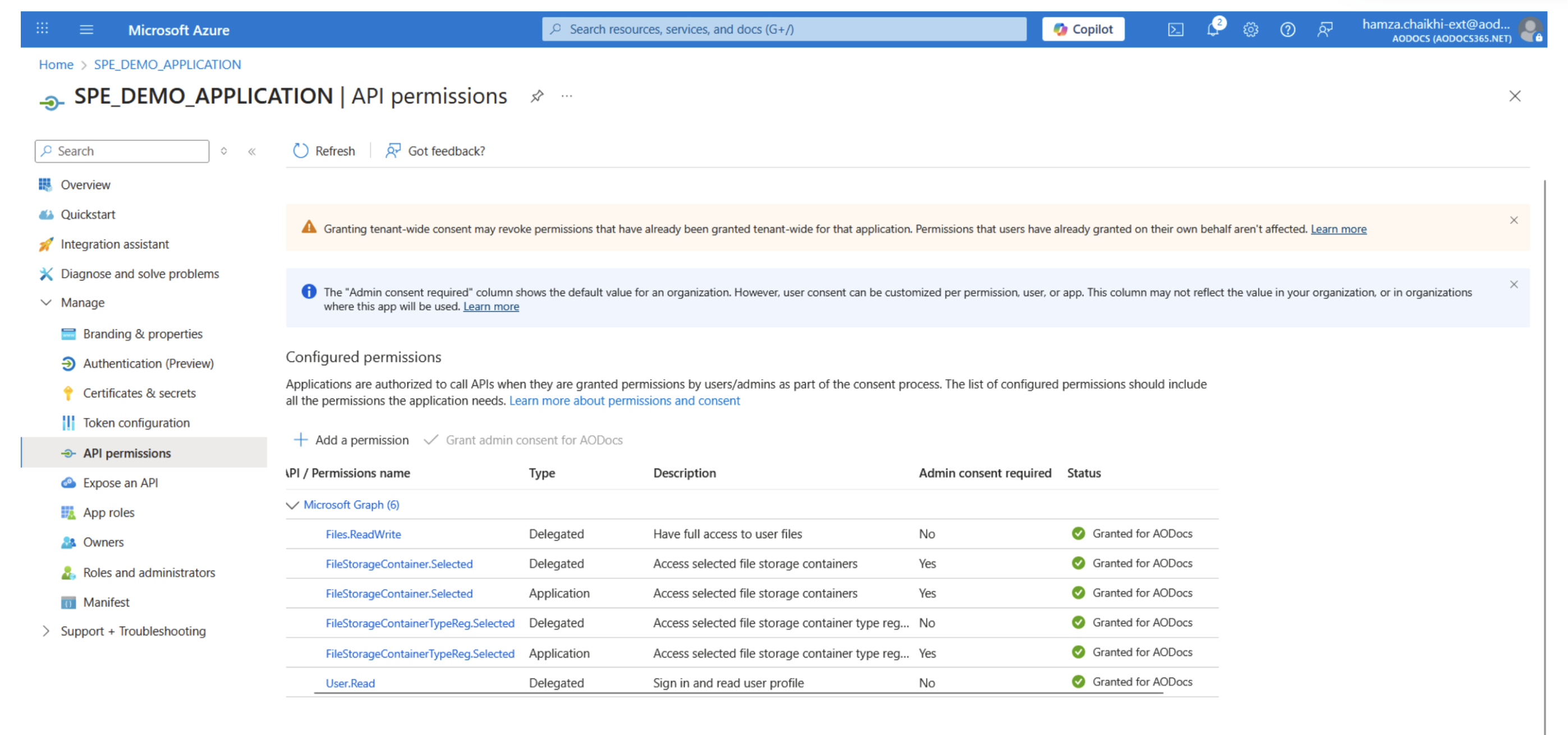Image resolution: width=1568 pixels, height=735 pixels.
Task: Click the Microsoft Azure portal title
Action: [x=178, y=30]
